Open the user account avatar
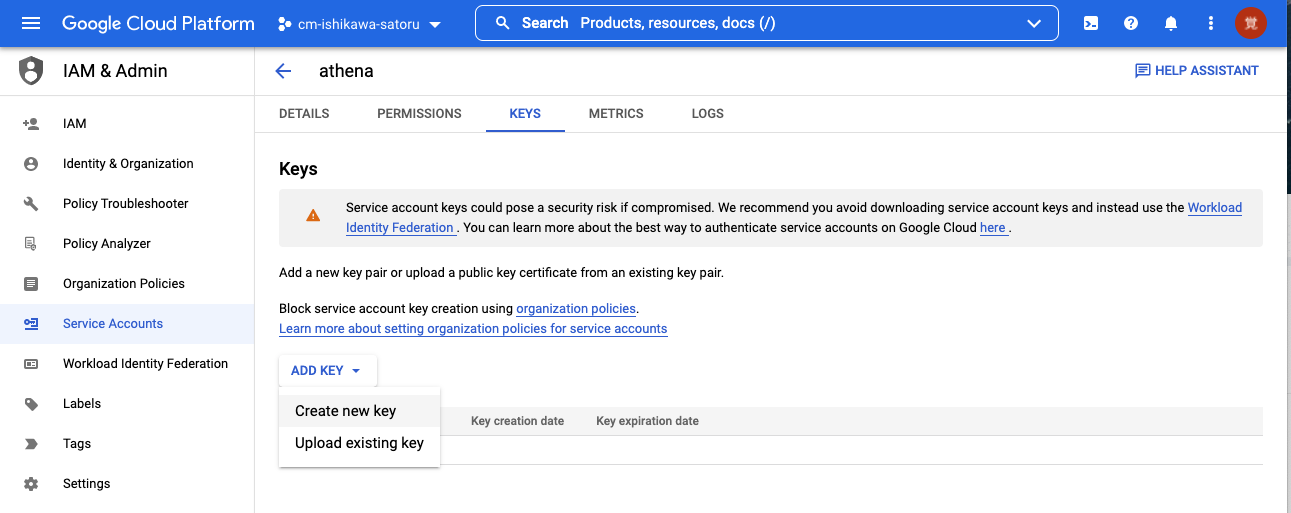Image resolution: width=1291 pixels, height=513 pixels. pos(1251,23)
